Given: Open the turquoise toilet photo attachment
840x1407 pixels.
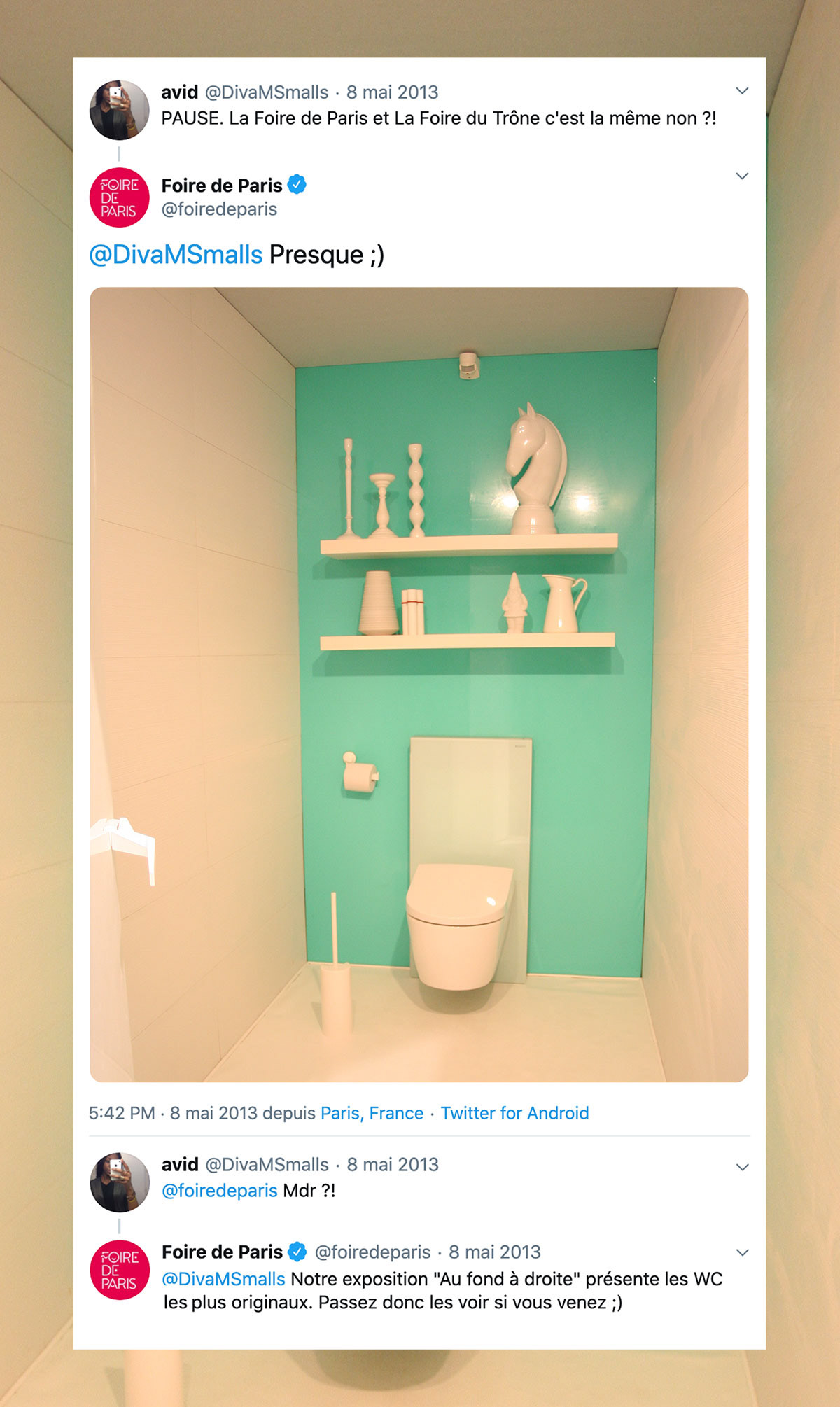Looking at the screenshot, I should [419, 685].
